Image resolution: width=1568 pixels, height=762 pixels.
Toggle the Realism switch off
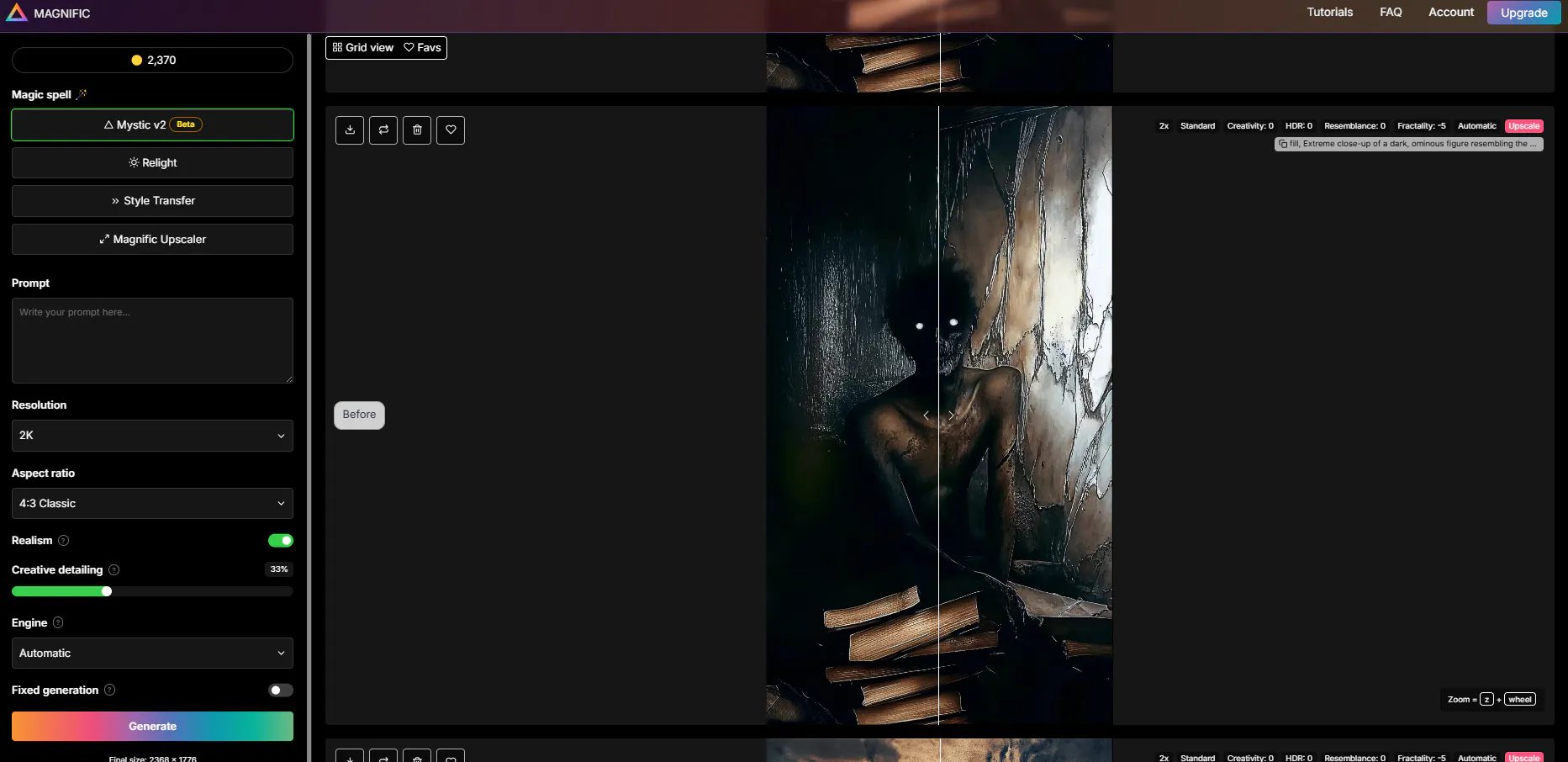pyautogui.click(x=281, y=541)
